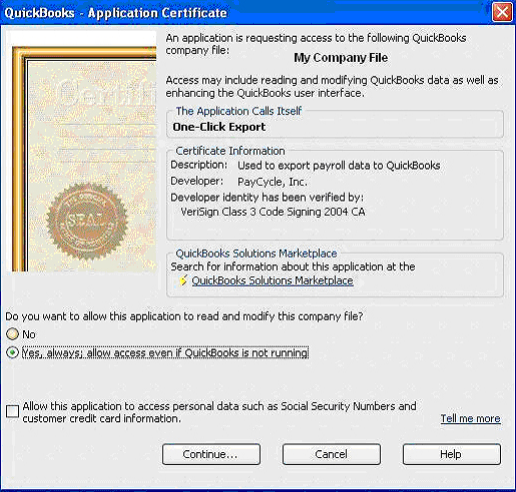Click the Tell me more link
Image resolution: width=516 pixels, height=492 pixels.
470,418
